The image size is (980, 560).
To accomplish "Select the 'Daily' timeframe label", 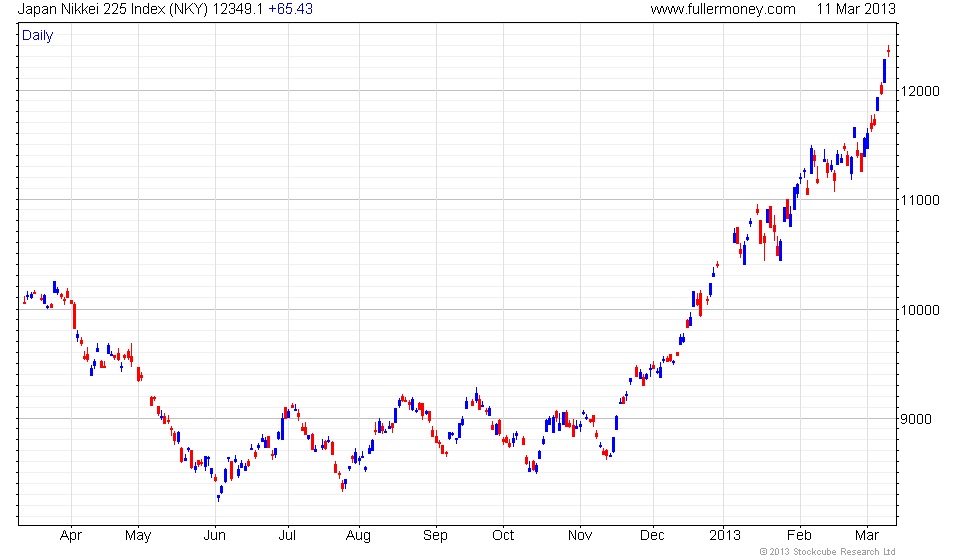I will [38, 36].
